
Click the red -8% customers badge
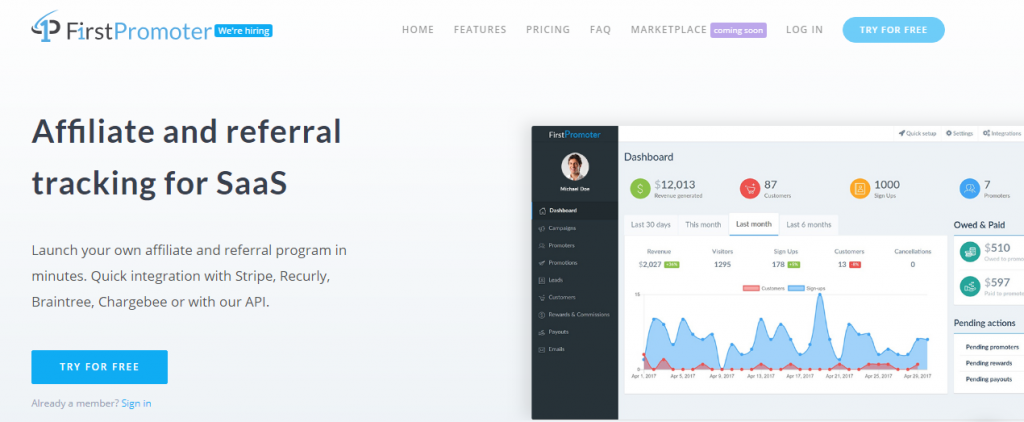(855, 265)
